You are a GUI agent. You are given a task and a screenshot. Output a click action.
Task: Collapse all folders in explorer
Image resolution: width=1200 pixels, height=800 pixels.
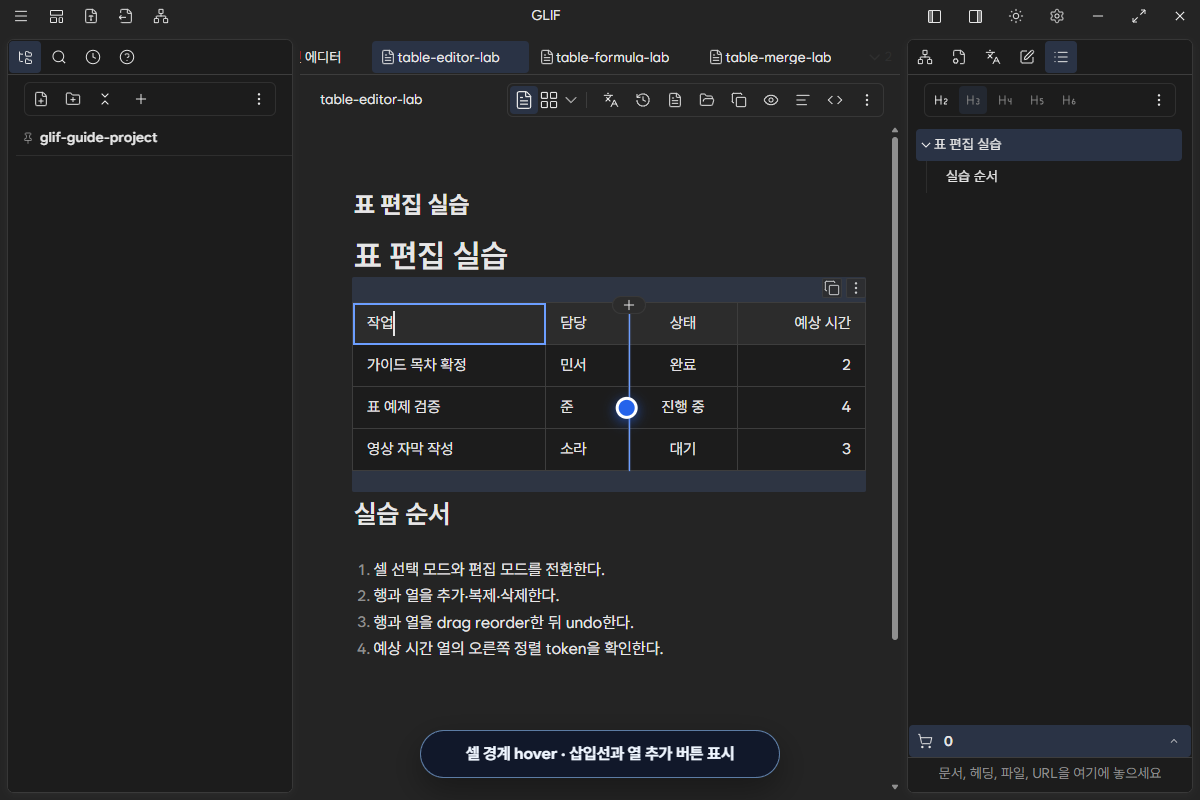point(105,99)
